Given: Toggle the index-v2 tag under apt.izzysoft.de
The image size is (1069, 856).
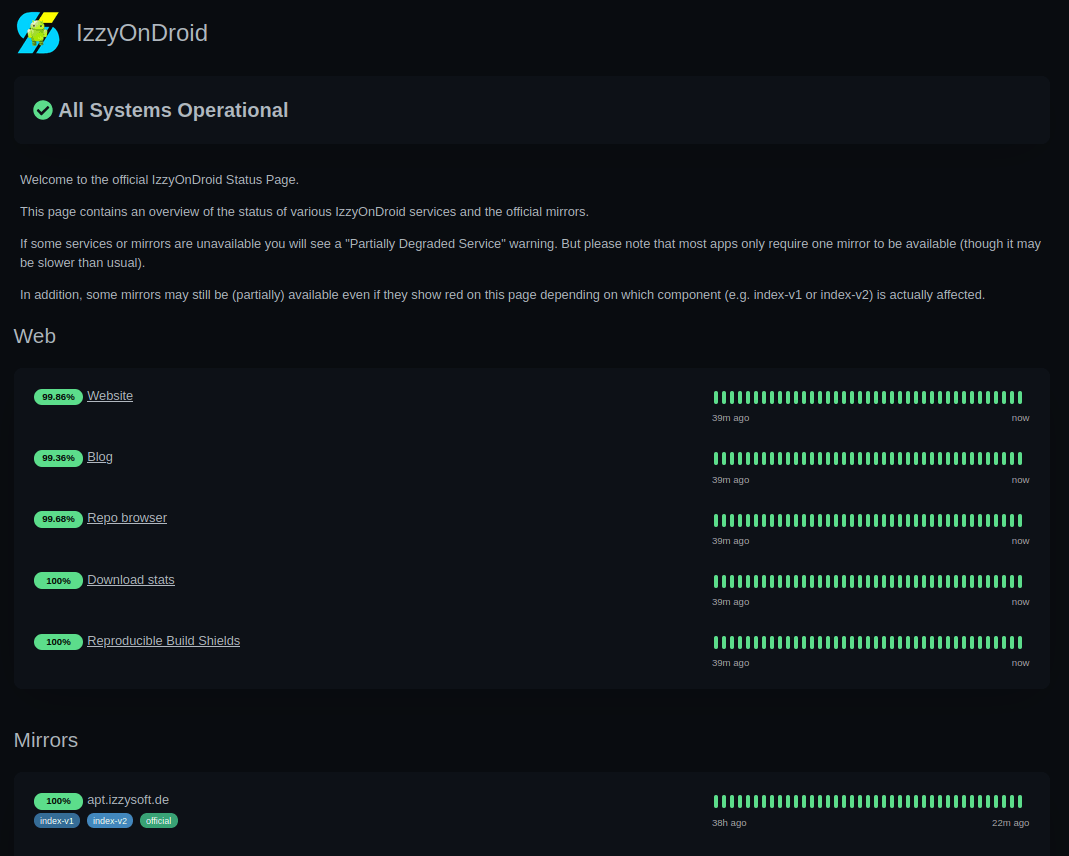Looking at the screenshot, I should coord(109,820).
